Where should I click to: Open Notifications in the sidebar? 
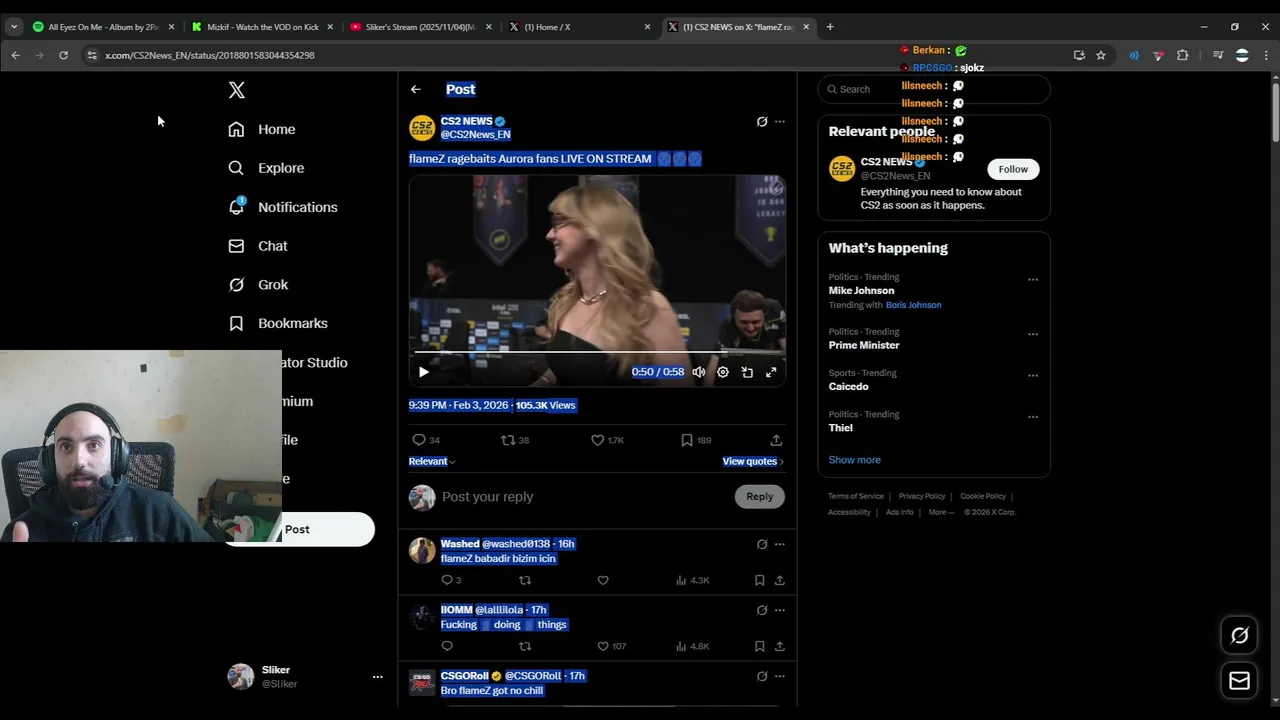283,207
